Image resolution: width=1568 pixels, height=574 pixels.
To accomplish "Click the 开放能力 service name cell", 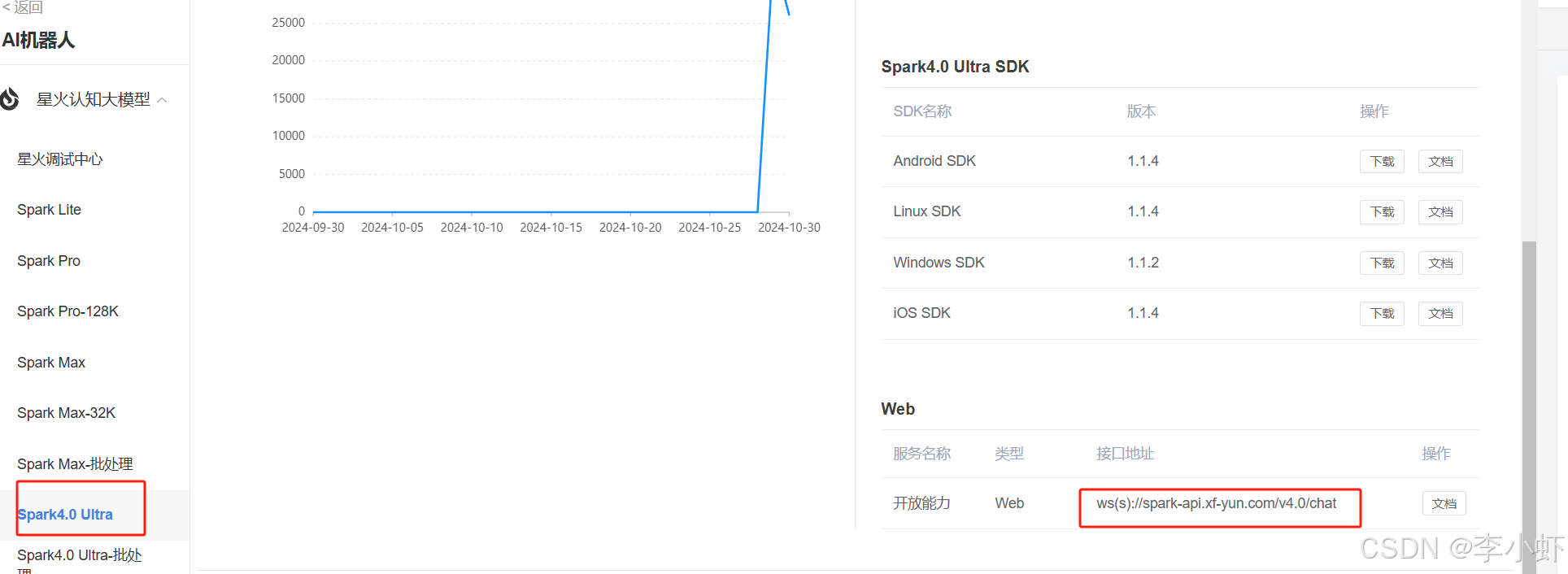I will click(x=921, y=503).
